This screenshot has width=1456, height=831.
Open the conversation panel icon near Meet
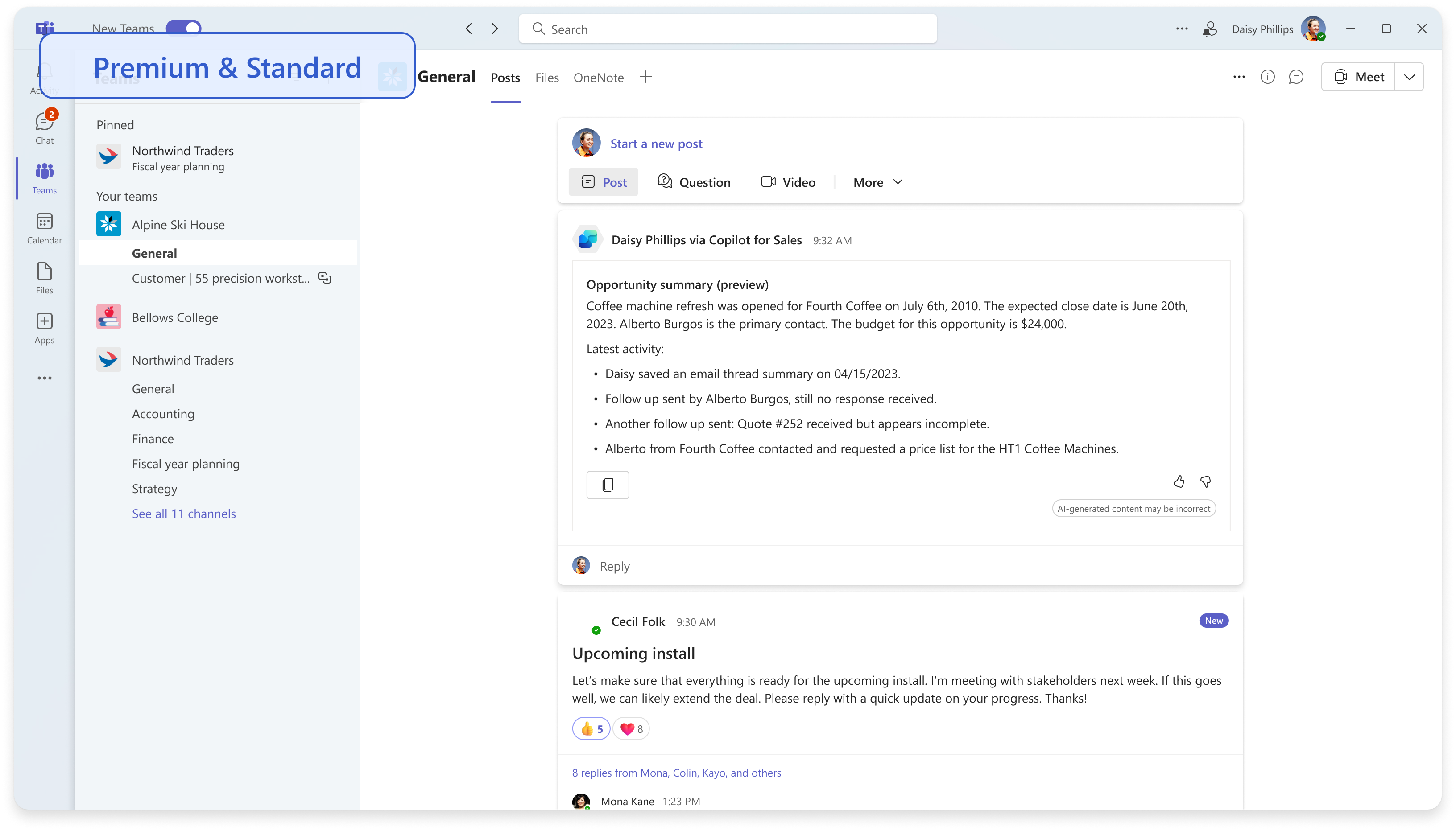[1296, 77]
